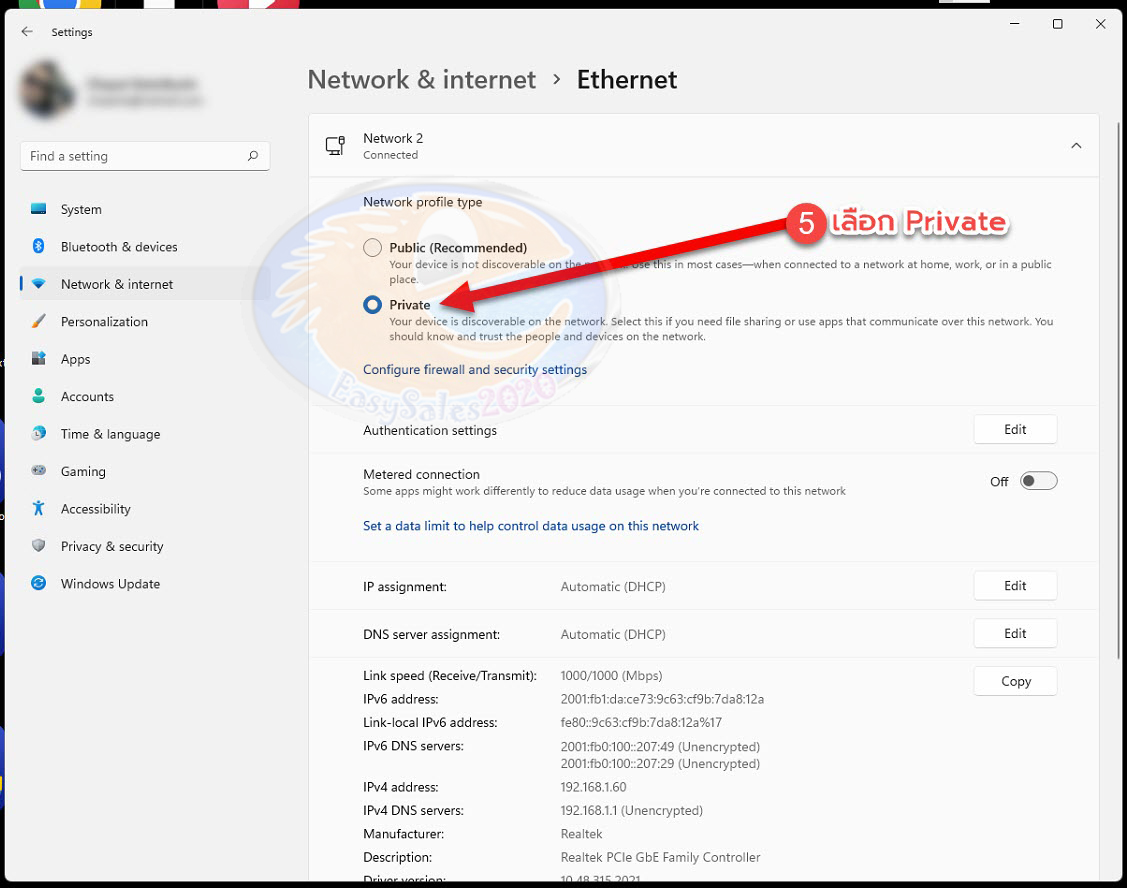Open Privacy & security settings

click(x=111, y=546)
